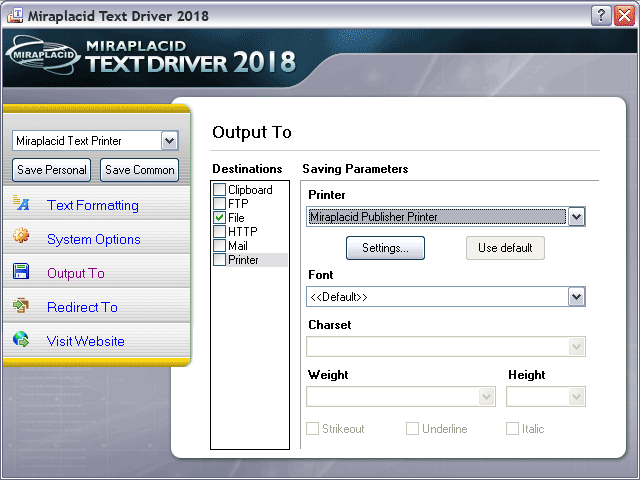Select the File label in Destinations
This screenshot has height=480, width=640.
point(236,218)
